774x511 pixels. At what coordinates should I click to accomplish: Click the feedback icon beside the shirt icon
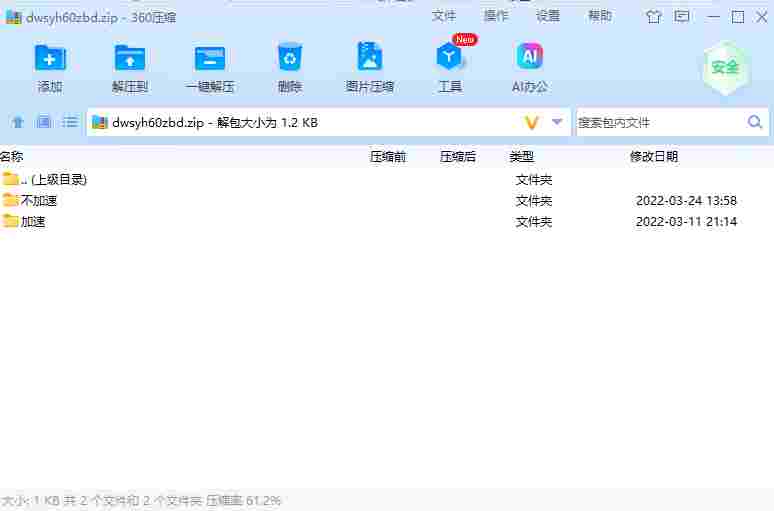pos(682,17)
